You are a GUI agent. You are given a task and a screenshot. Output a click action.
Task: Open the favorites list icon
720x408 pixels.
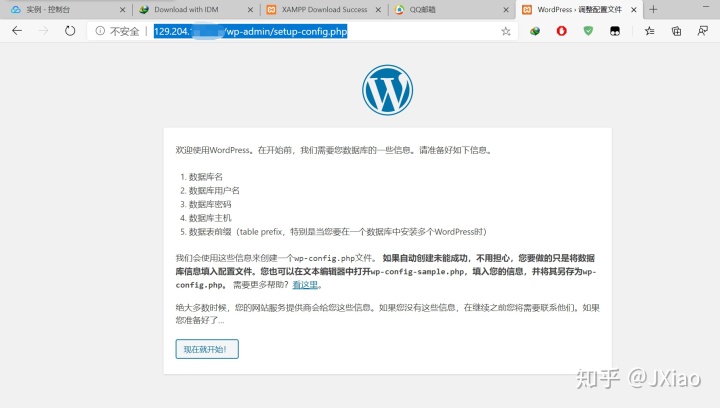coord(649,31)
